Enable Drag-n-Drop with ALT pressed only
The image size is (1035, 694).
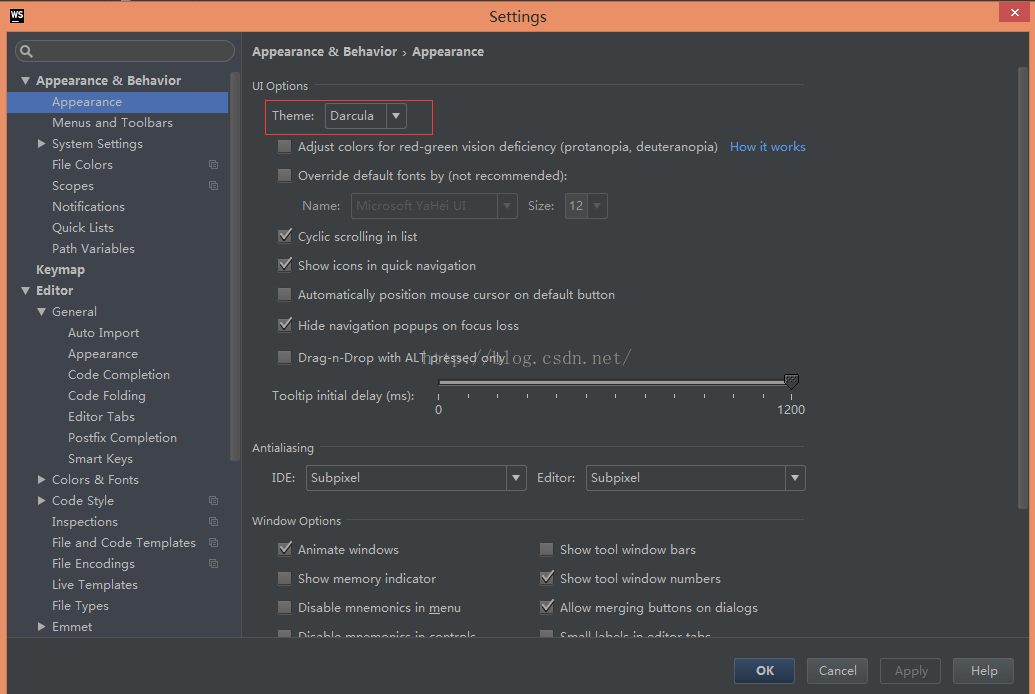[x=284, y=357]
